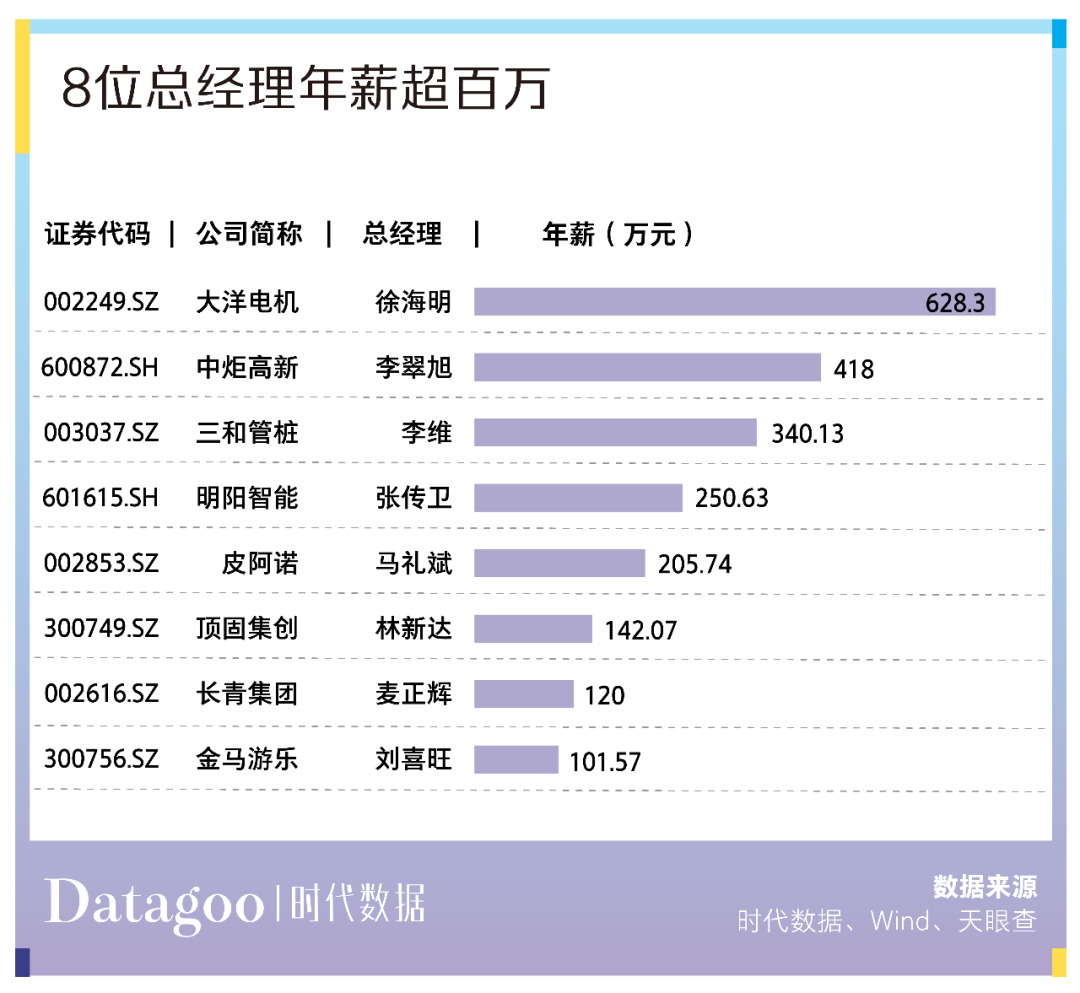Select company name 顶固集创
Viewport: 1080px width, 993px height.
coord(247,628)
